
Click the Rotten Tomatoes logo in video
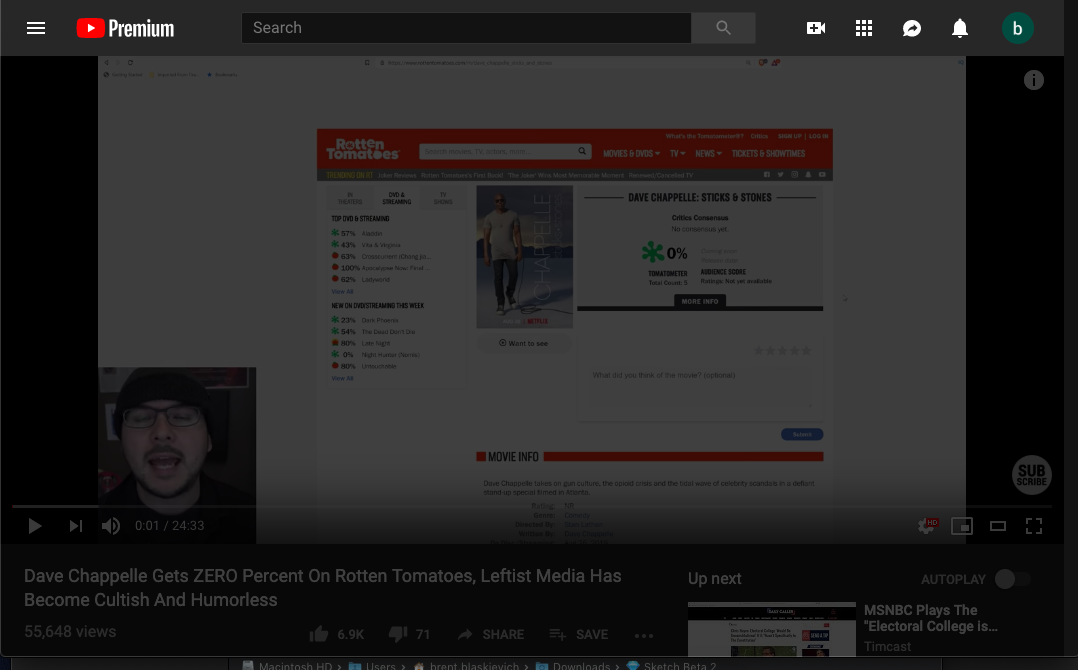tap(362, 148)
